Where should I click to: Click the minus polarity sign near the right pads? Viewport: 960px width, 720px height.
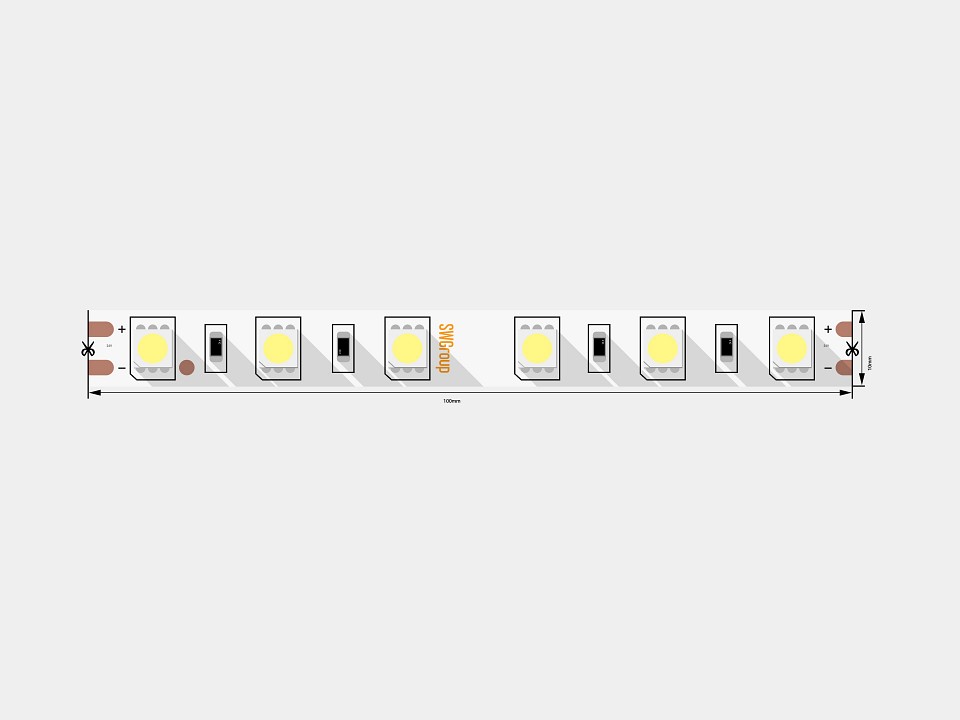tap(828, 368)
